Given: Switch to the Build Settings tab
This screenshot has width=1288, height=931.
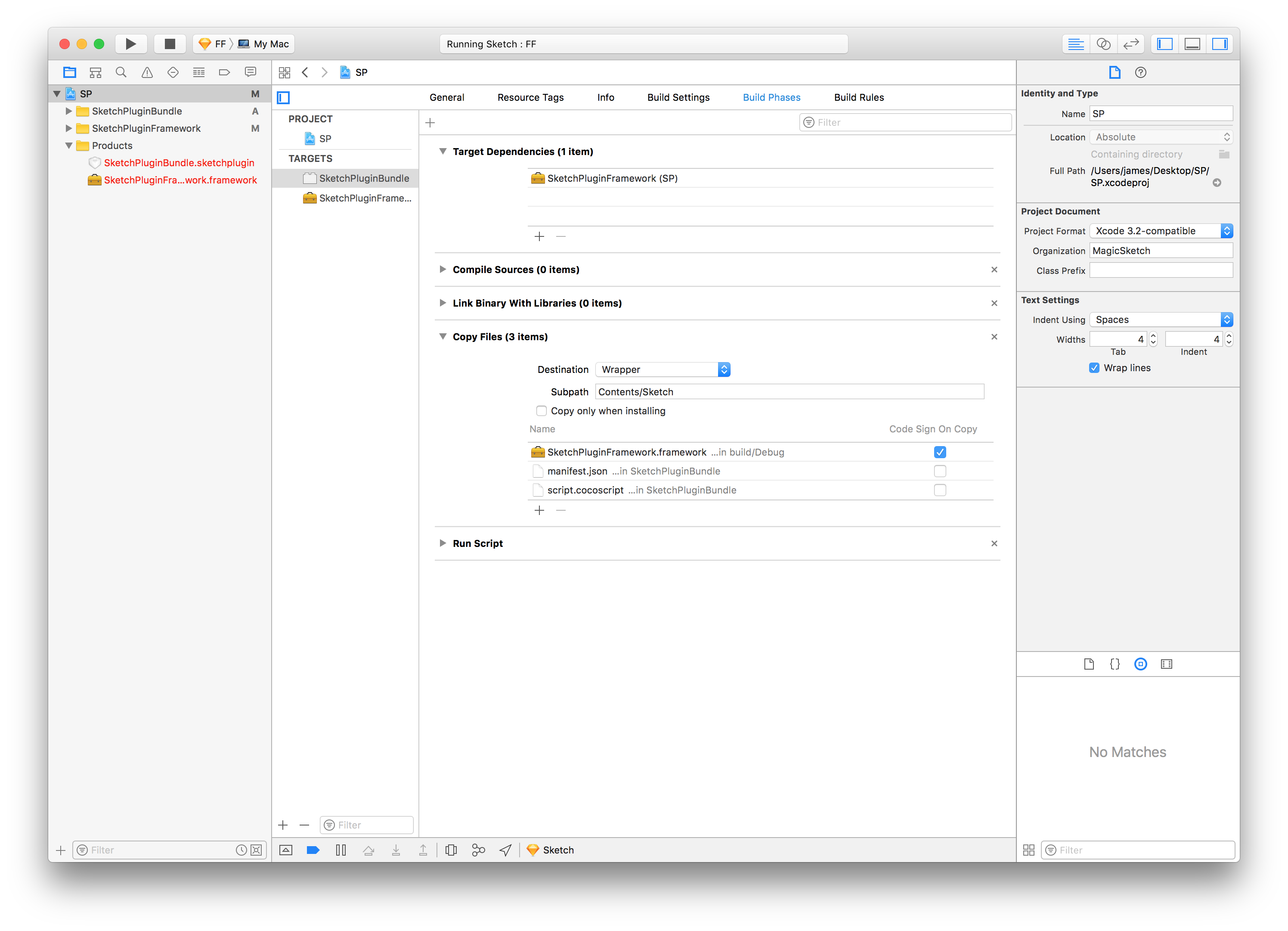Looking at the screenshot, I should pos(678,97).
